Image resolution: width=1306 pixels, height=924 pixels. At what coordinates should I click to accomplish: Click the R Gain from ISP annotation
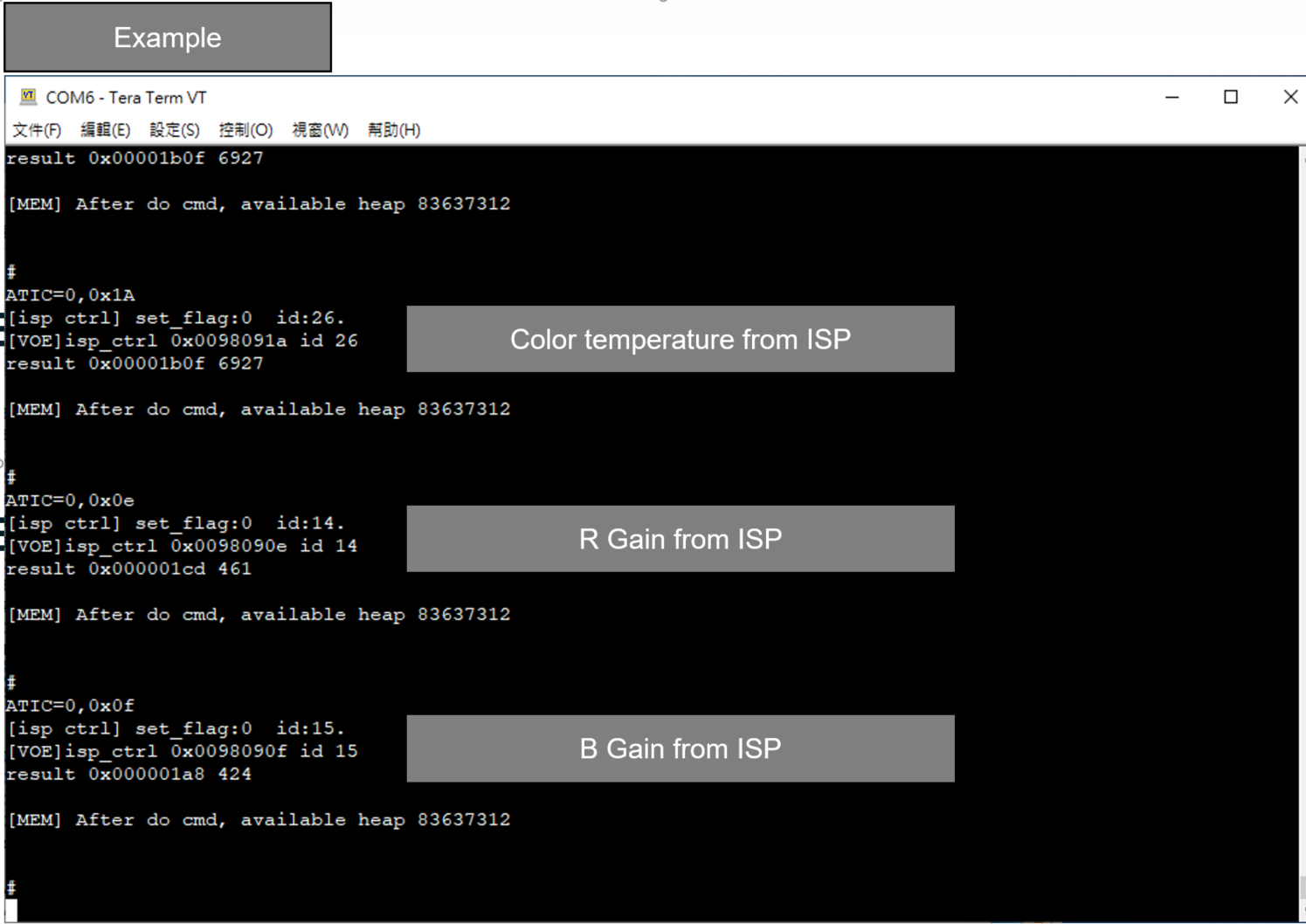click(680, 539)
